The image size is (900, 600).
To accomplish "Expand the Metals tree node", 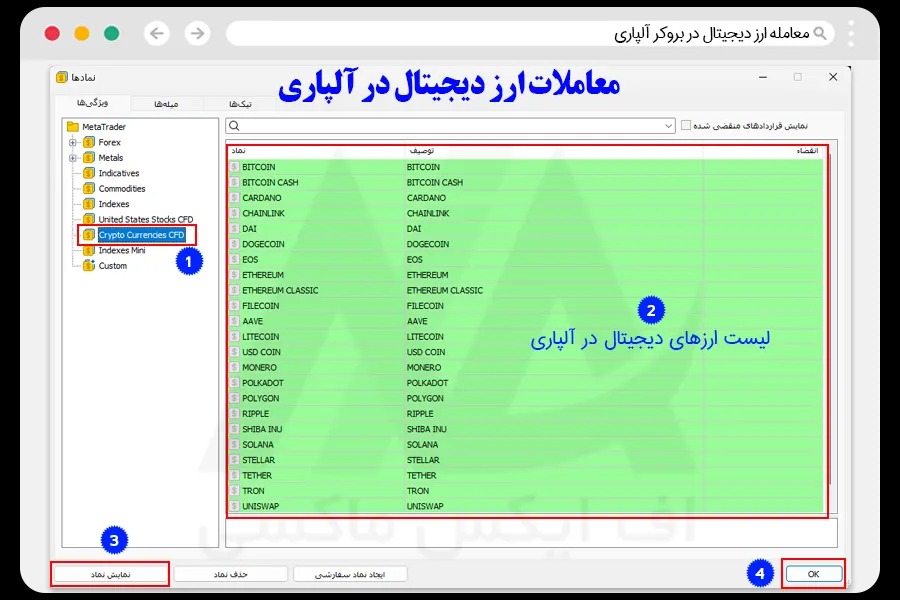I will [73, 158].
